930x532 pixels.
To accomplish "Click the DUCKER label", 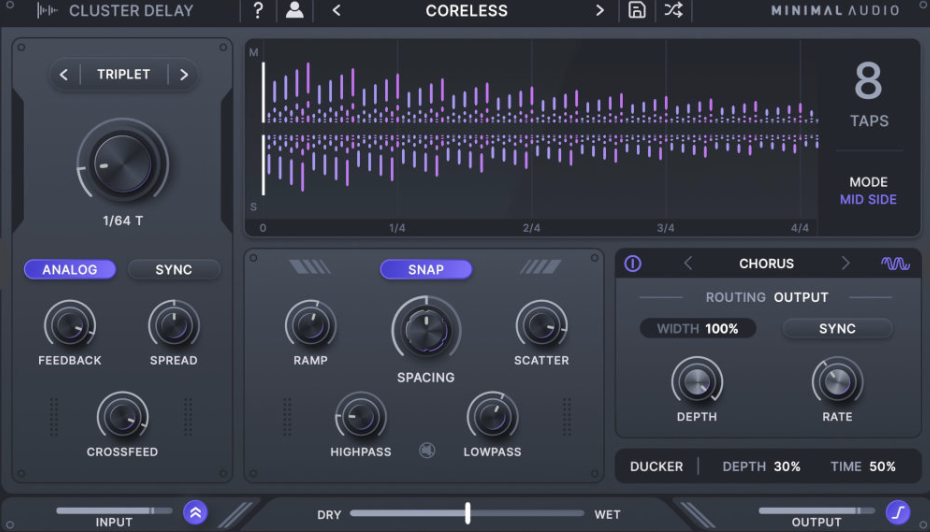I will pyautogui.click(x=657, y=467).
